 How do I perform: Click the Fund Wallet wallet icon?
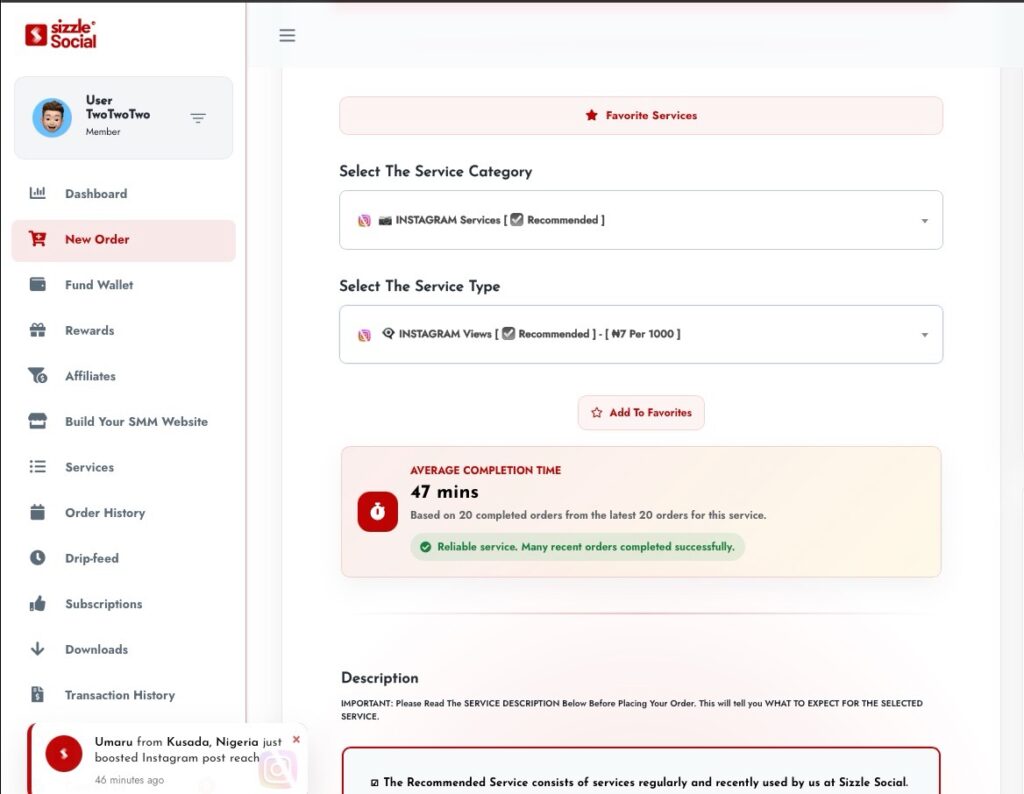click(37, 285)
